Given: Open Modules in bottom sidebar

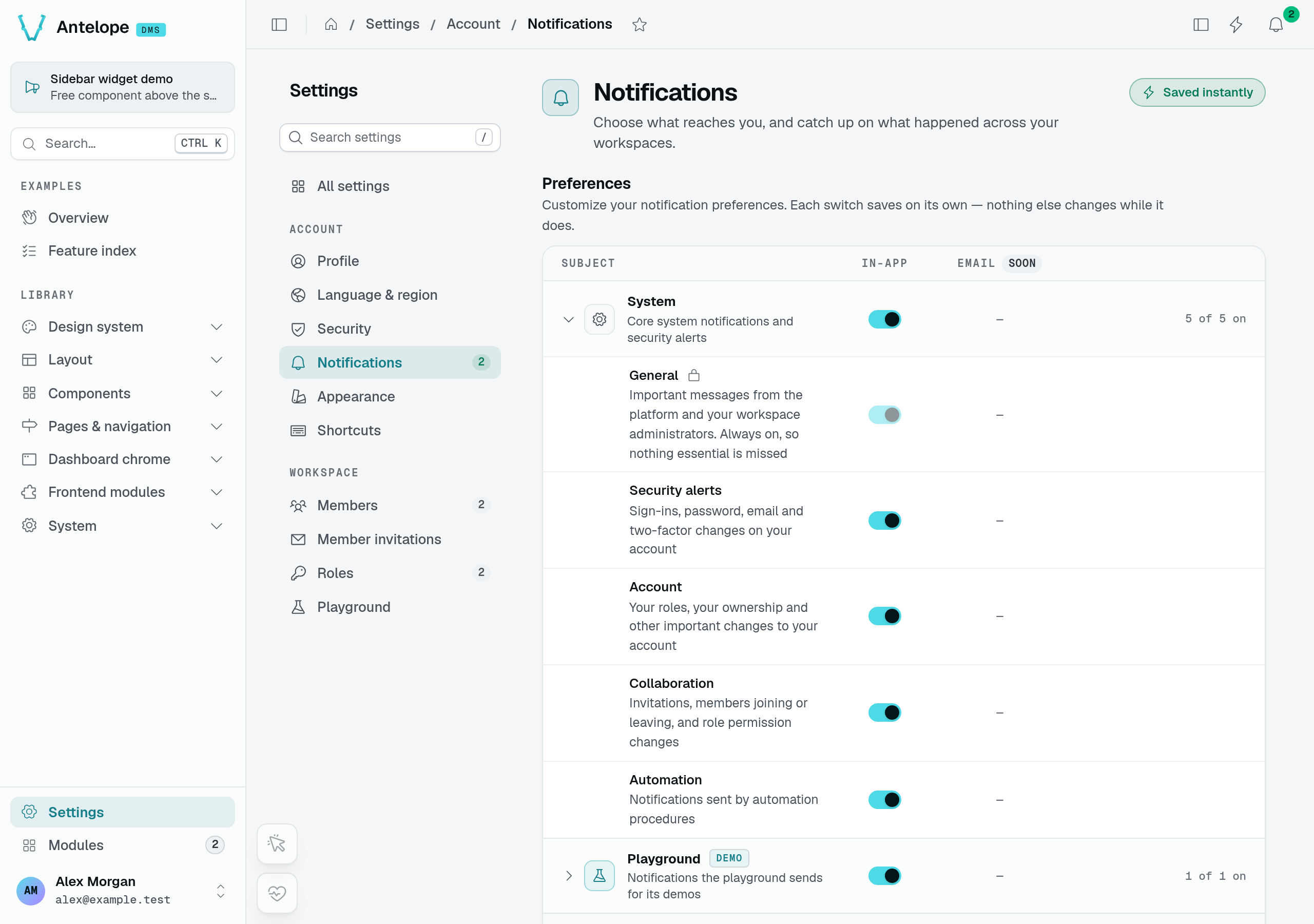Looking at the screenshot, I should (x=123, y=845).
